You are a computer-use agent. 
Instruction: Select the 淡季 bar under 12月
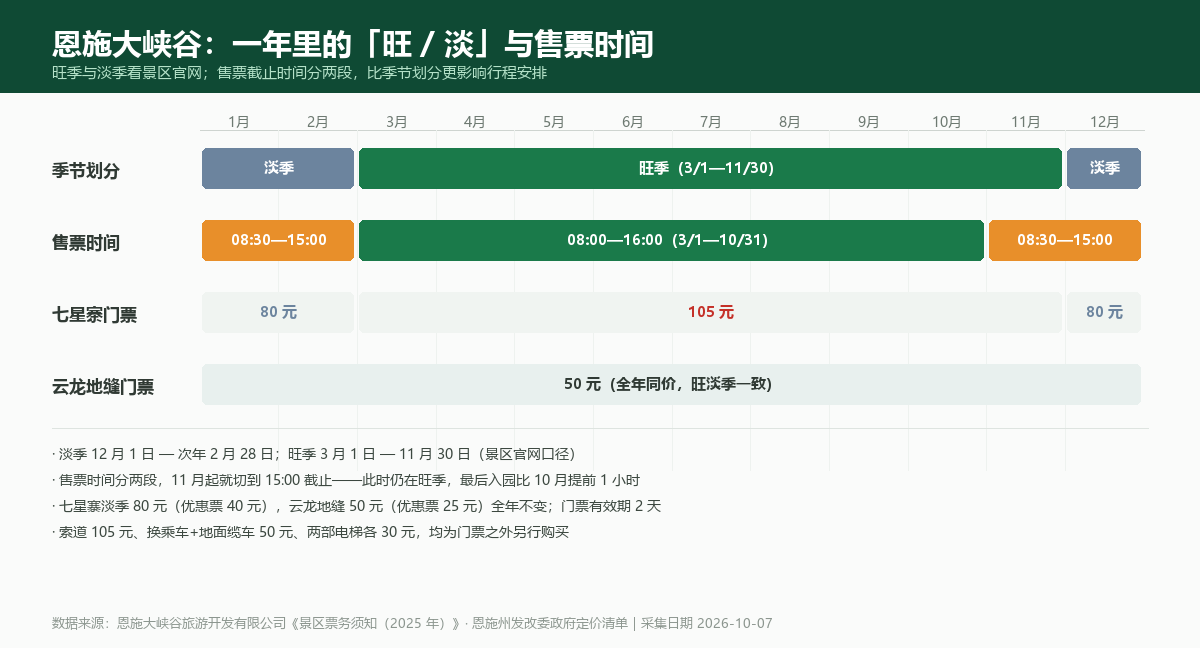tap(1104, 168)
